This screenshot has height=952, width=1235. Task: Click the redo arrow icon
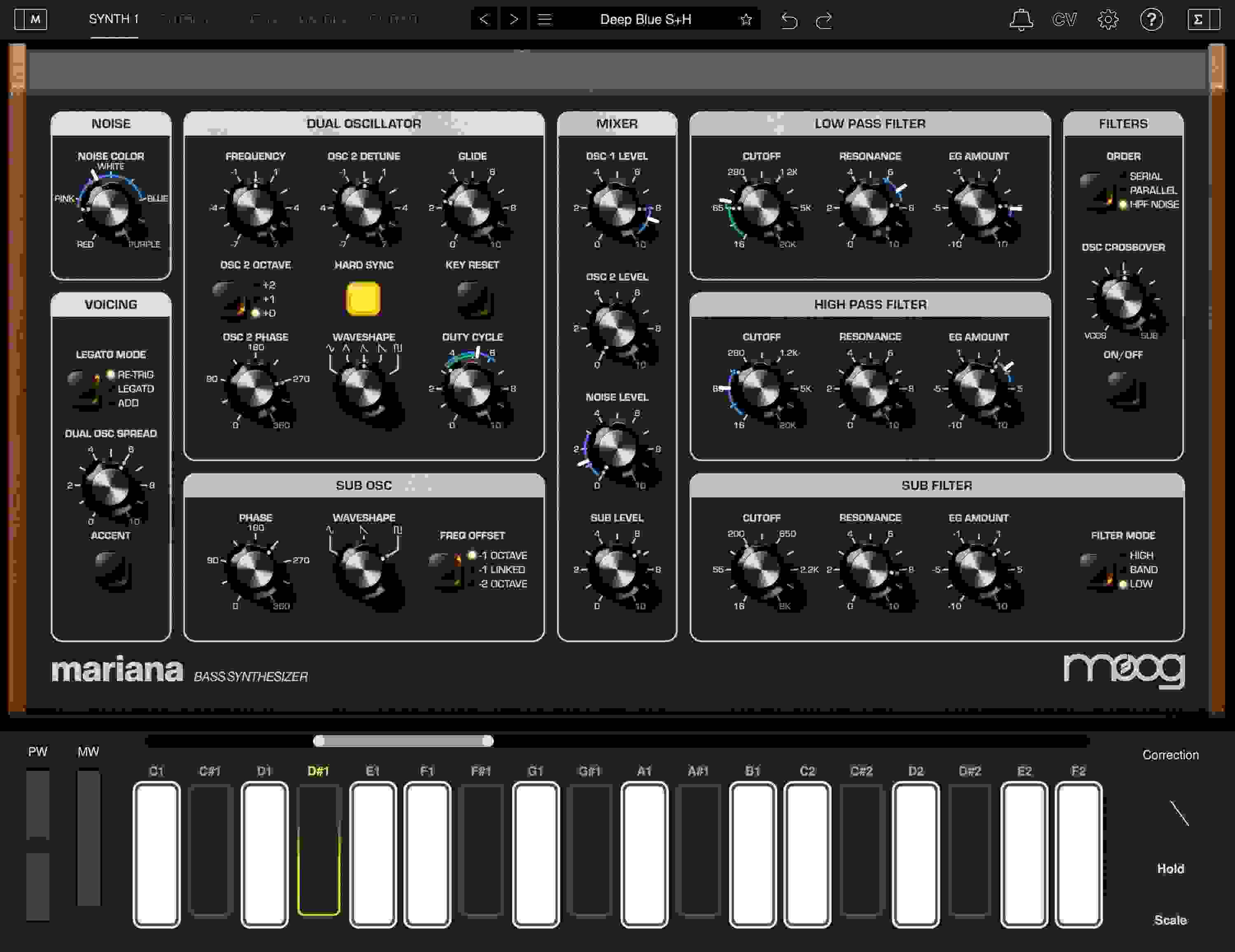point(825,20)
